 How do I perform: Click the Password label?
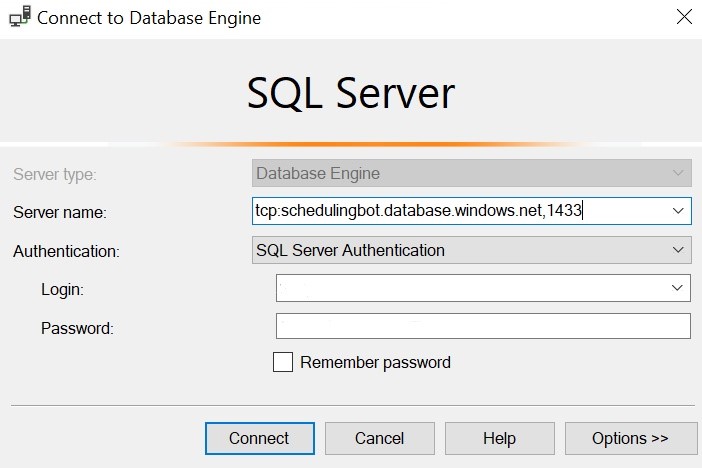point(77,328)
